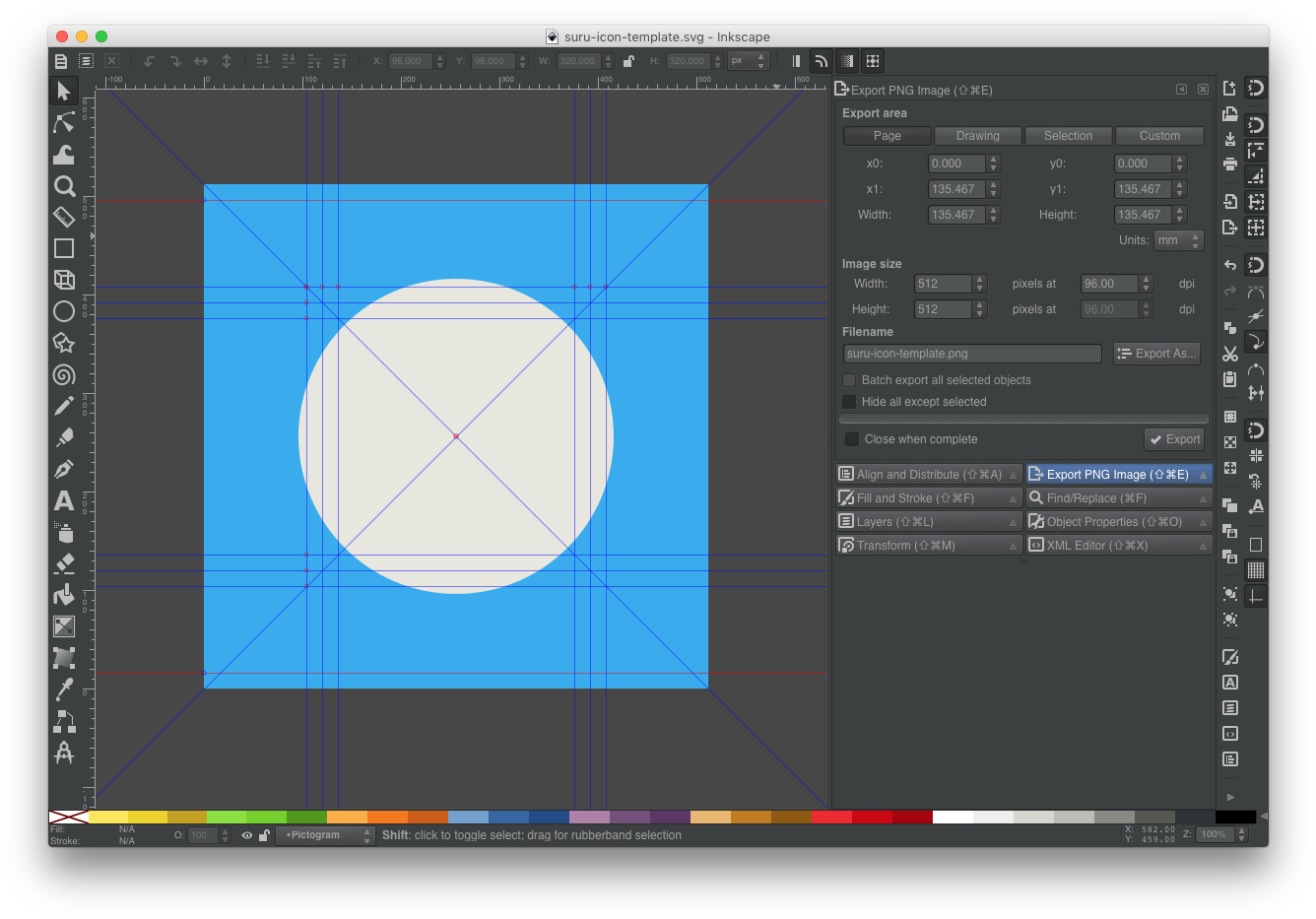Open the Pictogram layer dropdown
Image resolution: width=1316 pixels, height=919 pixels.
pos(325,835)
